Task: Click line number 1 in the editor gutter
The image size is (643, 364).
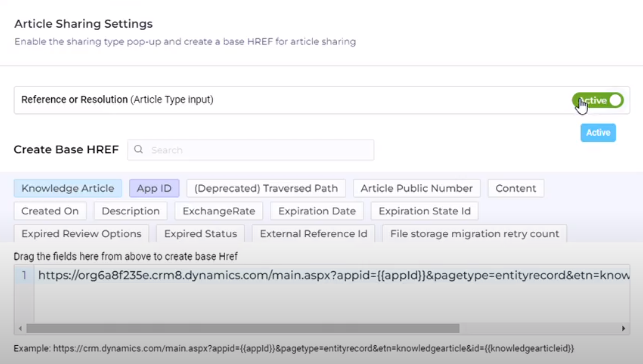Action: (24, 275)
